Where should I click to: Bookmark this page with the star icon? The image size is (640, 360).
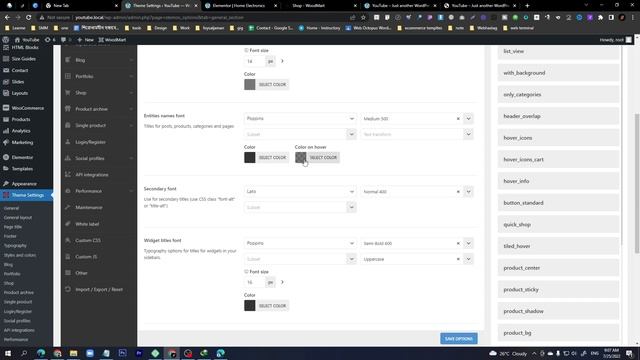click(x=363, y=18)
